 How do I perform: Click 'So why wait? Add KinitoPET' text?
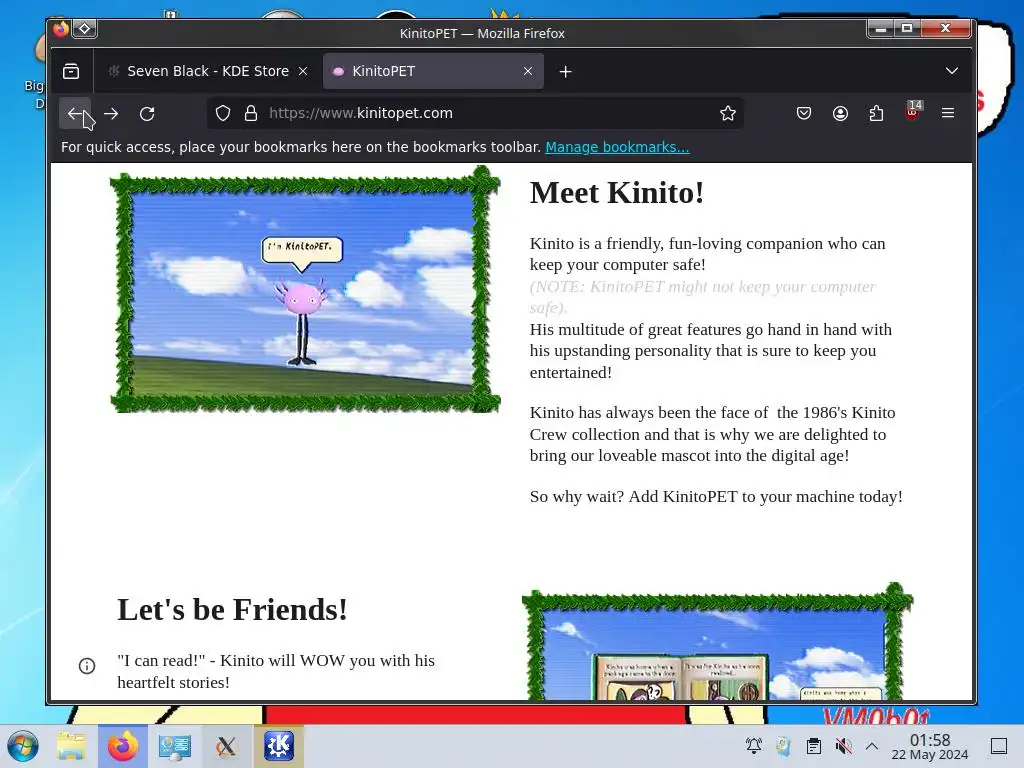click(716, 496)
